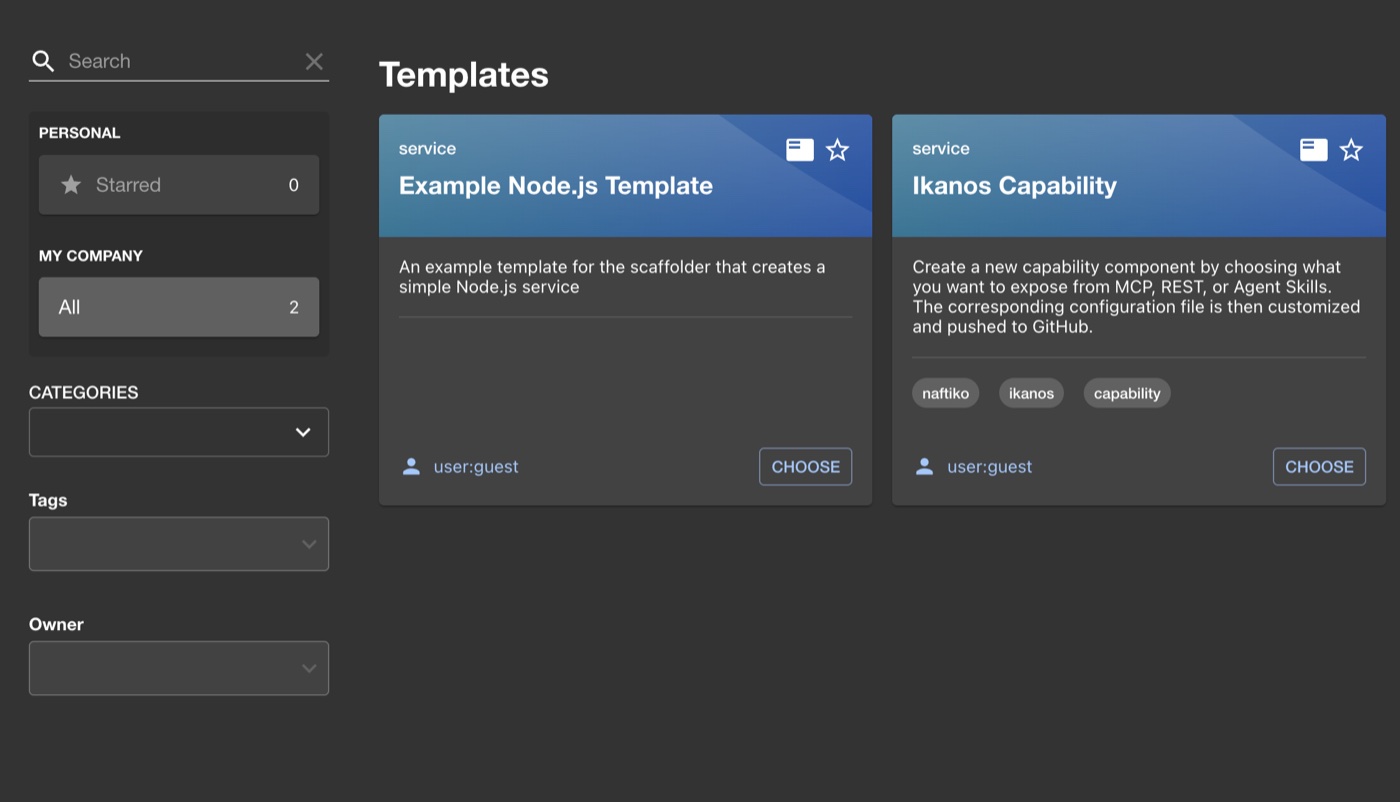
Task: Clear the search field with X
Action: click(x=314, y=61)
